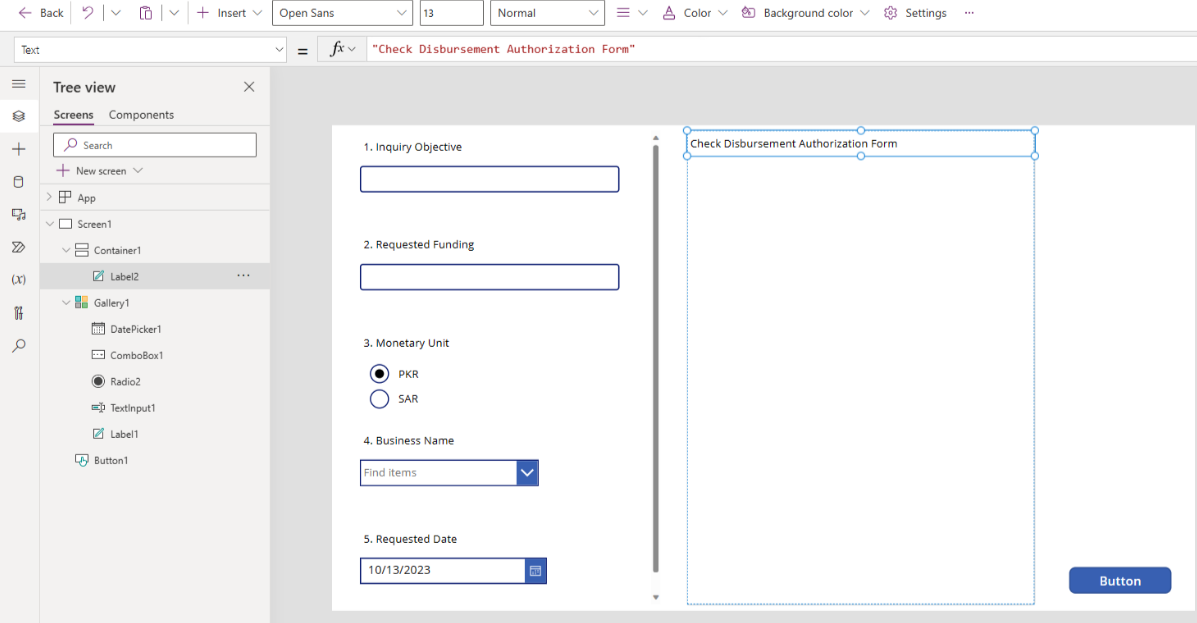Open the Advanced tools icon in sidebar

click(x=19, y=313)
